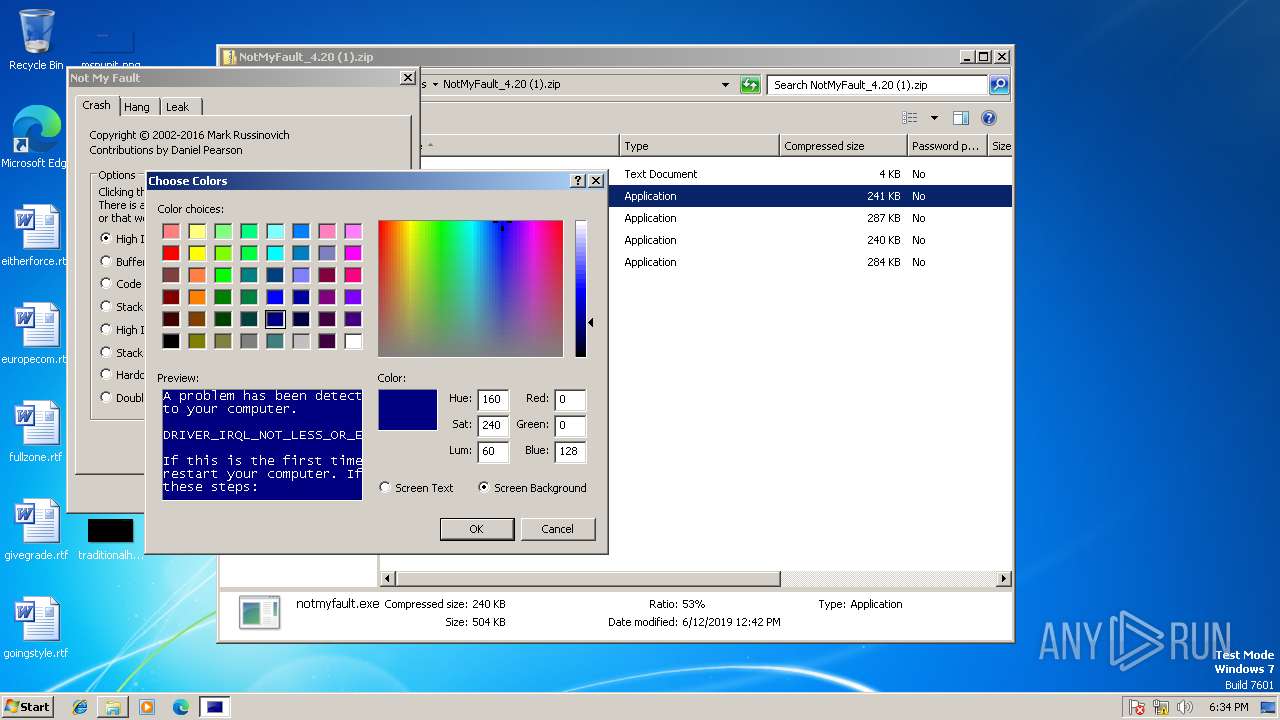The width and height of the screenshot is (1280, 720).
Task: Sort by the Compressed size column header
Action: click(x=843, y=146)
